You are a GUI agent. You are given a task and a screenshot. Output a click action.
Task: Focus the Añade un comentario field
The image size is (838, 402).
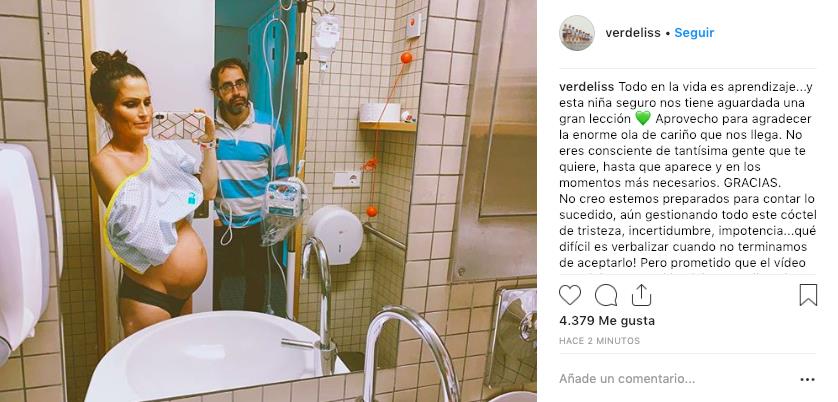(x=627, y=380)
